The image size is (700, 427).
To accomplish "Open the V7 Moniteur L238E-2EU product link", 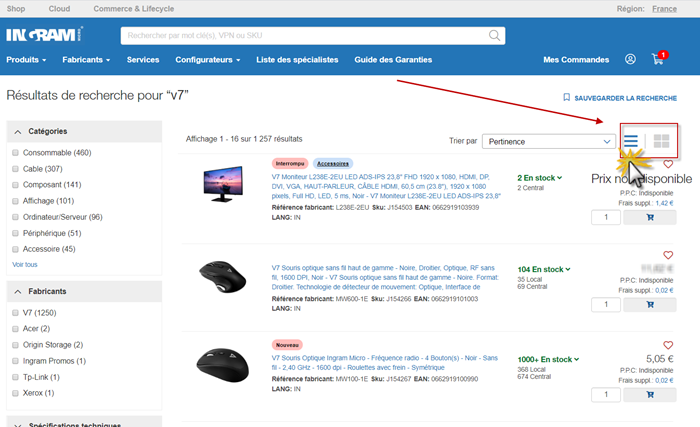I will [x=386, y=186].
